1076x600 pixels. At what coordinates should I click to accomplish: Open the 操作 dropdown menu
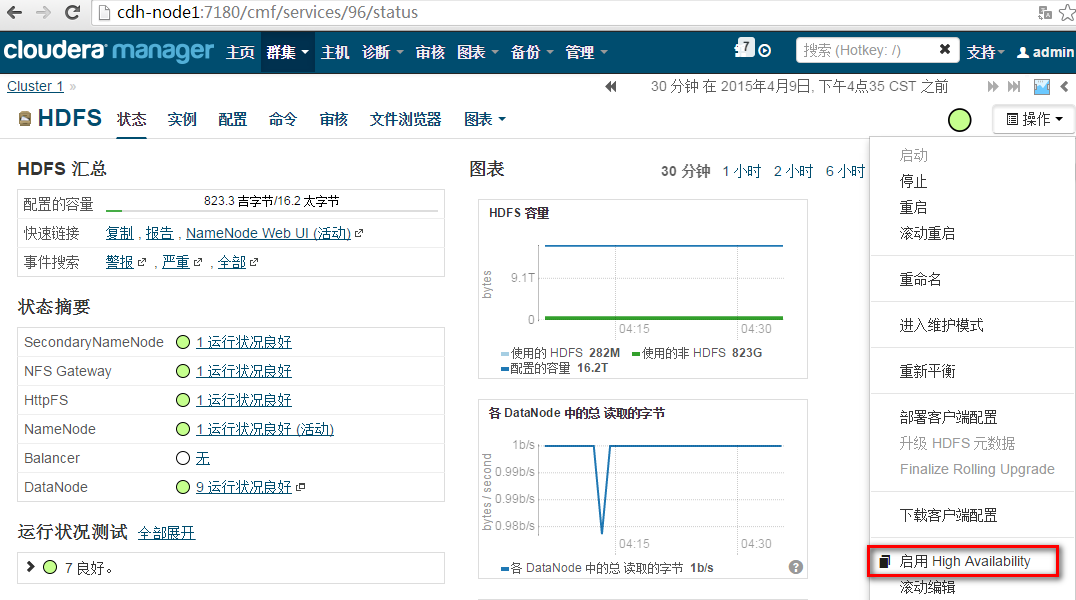pos(1033,118)
